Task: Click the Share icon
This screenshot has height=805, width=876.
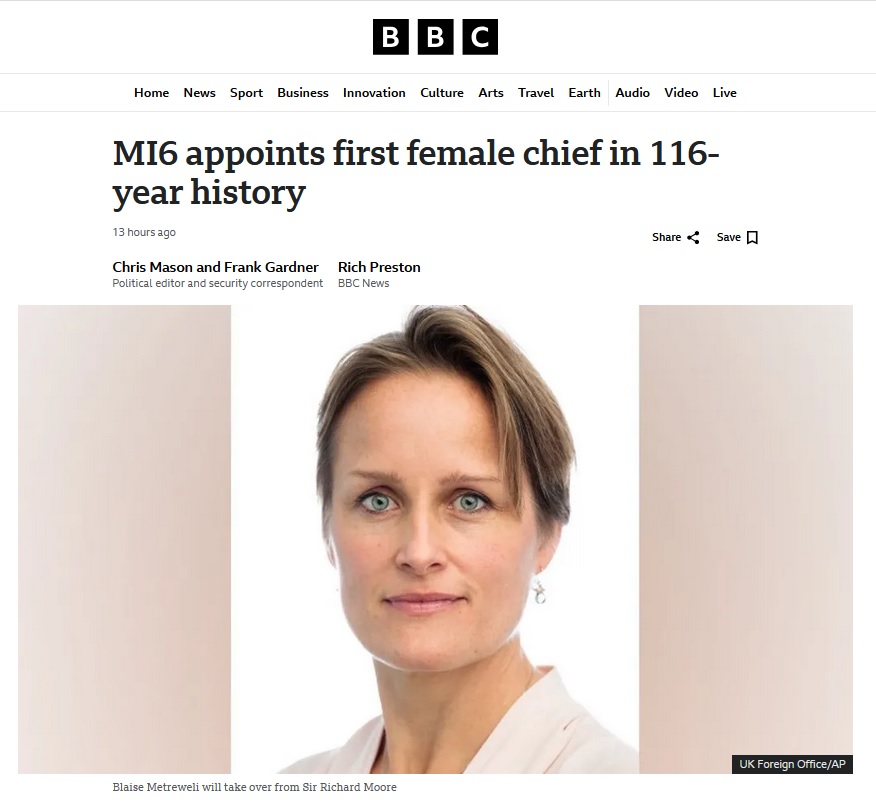Action: pyautogui.click(x=693, y=238)
